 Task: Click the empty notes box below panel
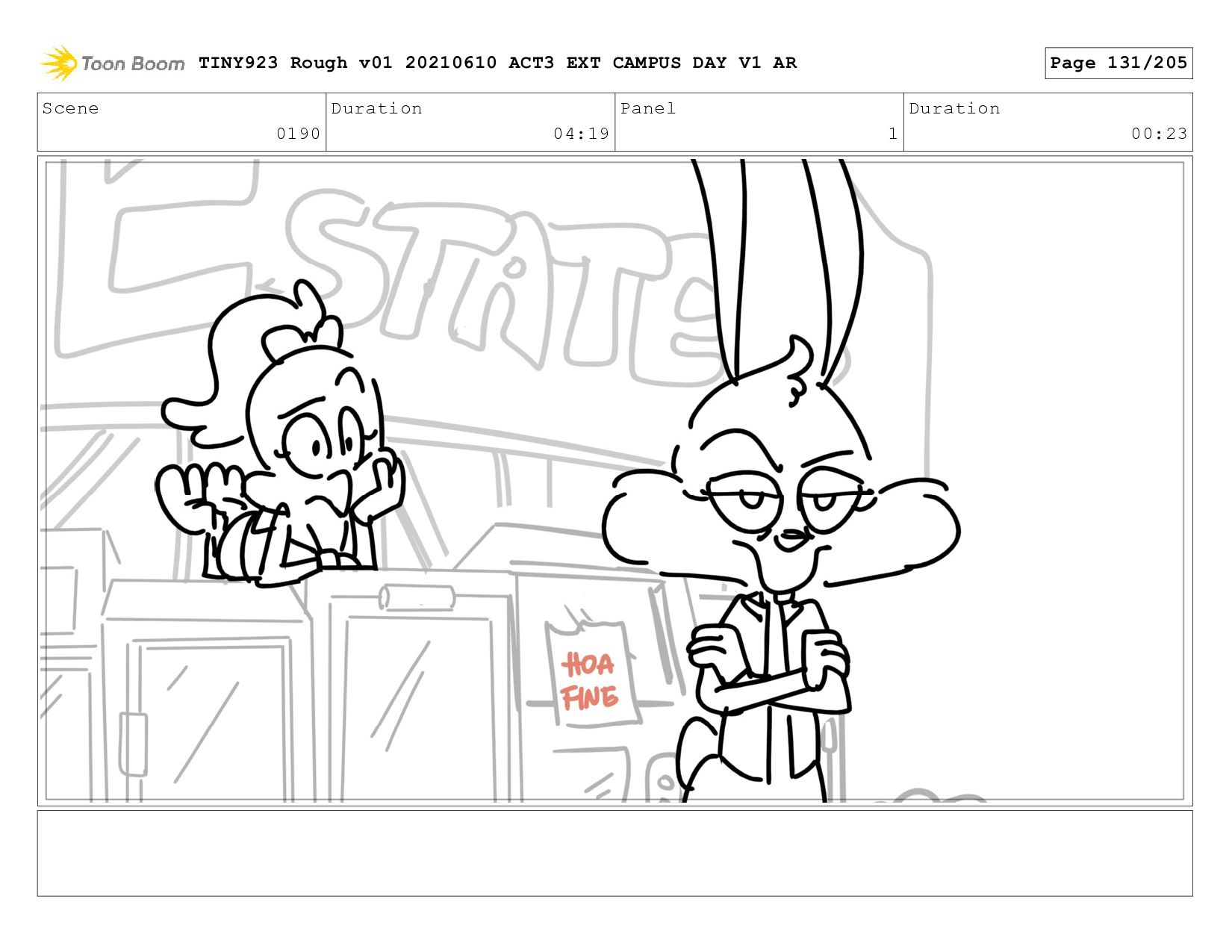pos(615,853)
